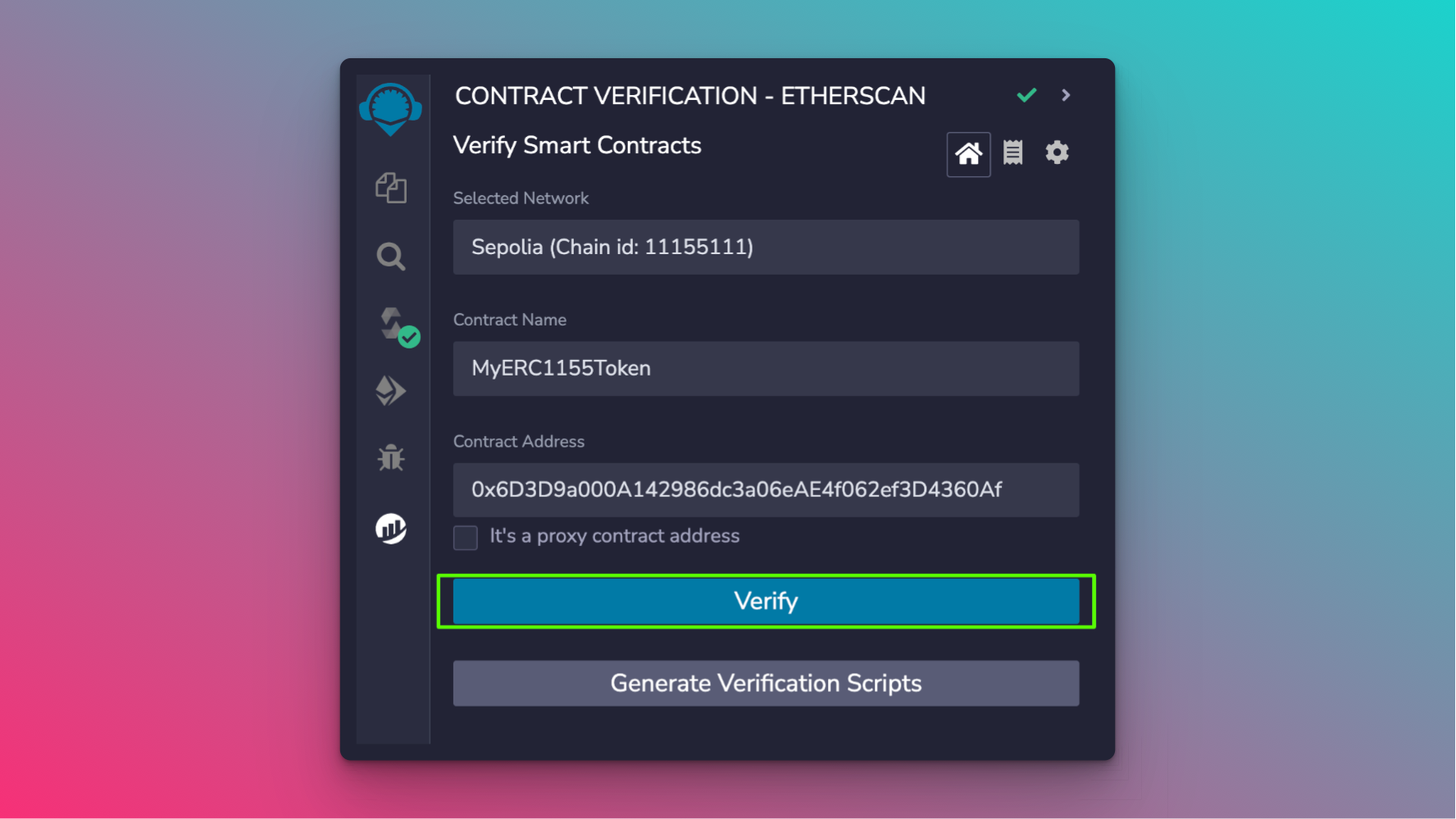Screen dimensions: 1456x819
Task: Tick the proxy contract address checkbox
Action: (x=466, y=538)
